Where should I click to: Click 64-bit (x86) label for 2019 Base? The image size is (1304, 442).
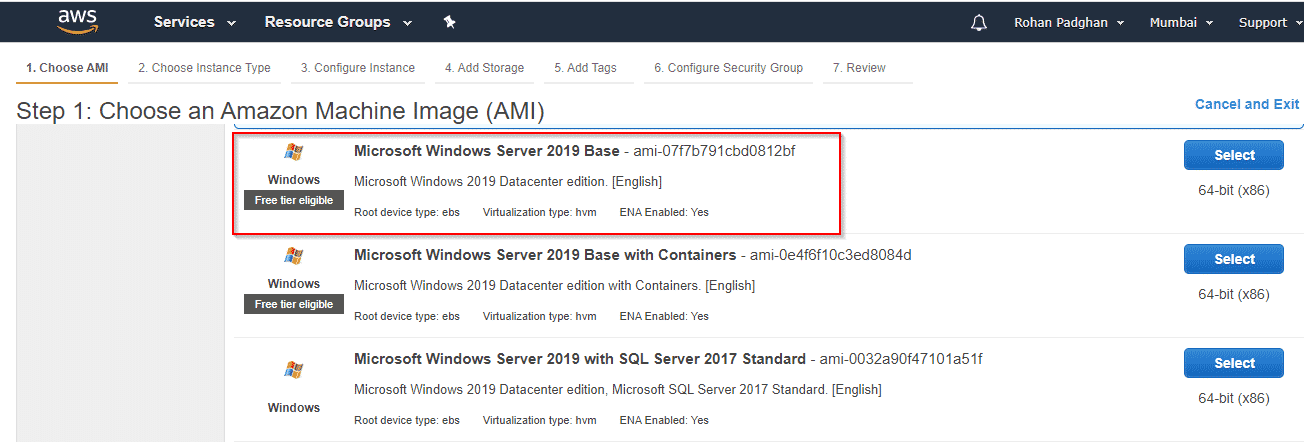[1234, 190]
